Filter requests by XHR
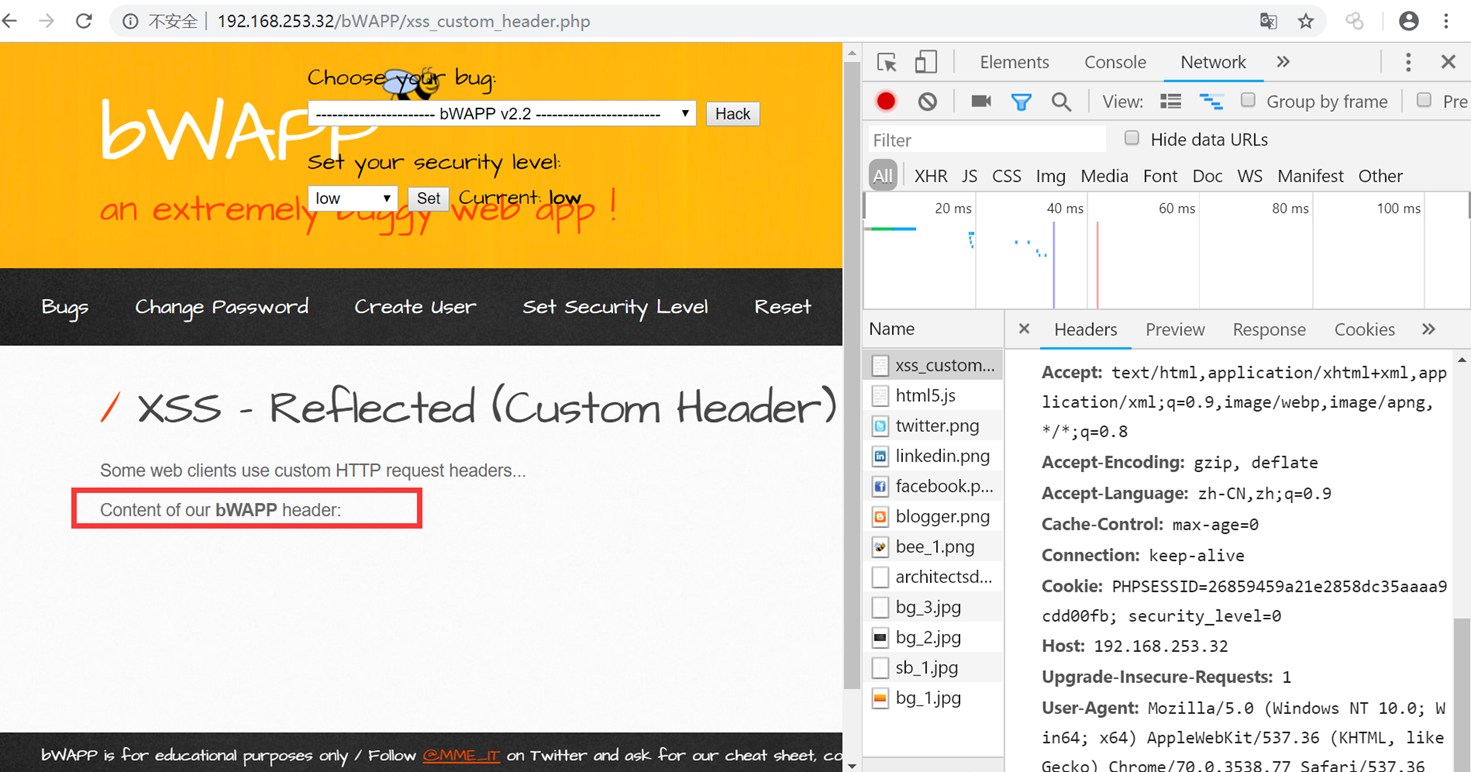Image resolution: width=1471 pixels, height=772 pixels. (930, 176)
